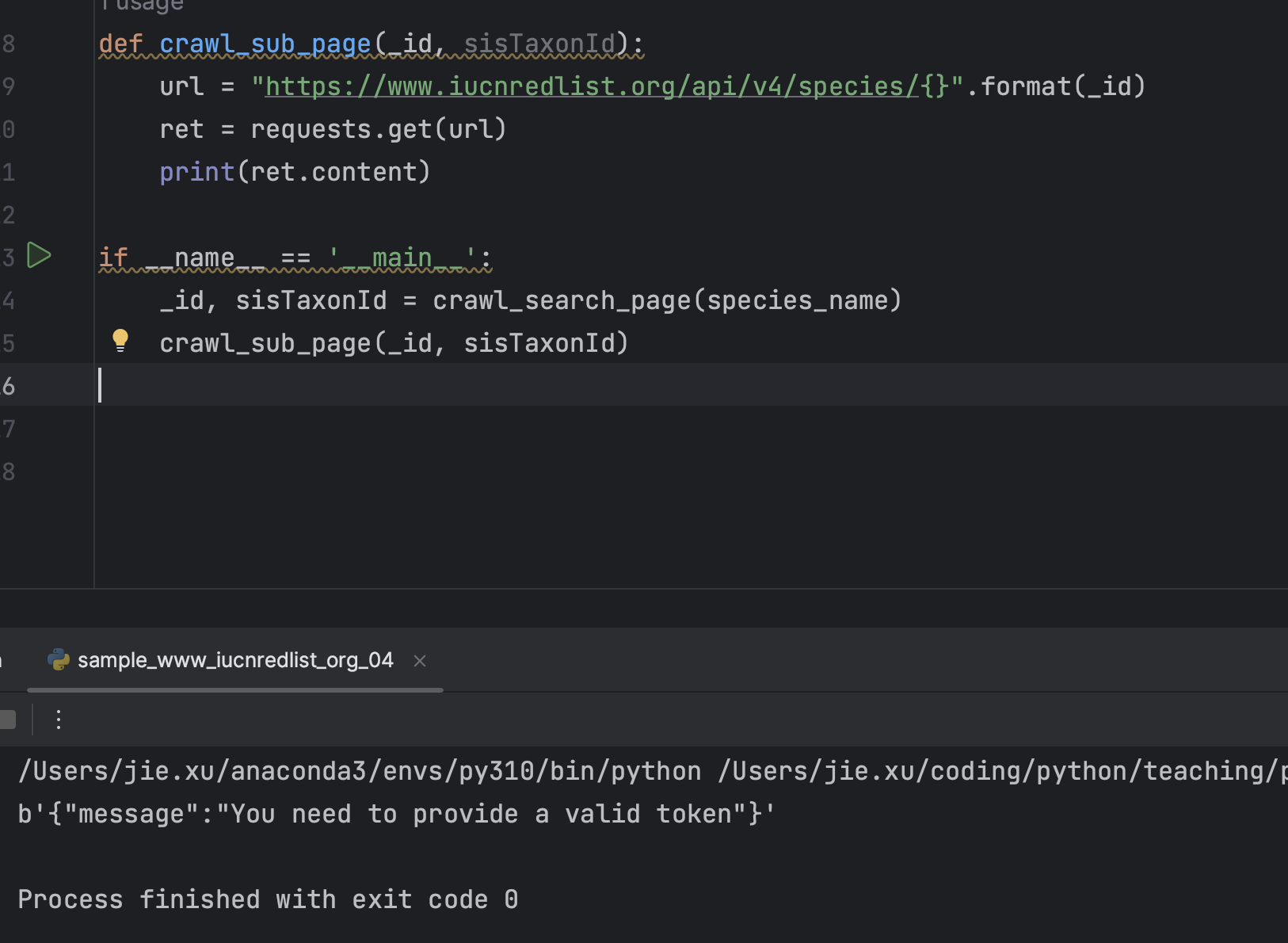Screen dimensions: 1288x943
Task: Click the crawl_sub_page function definition name
Action: (x=265, y=44)
